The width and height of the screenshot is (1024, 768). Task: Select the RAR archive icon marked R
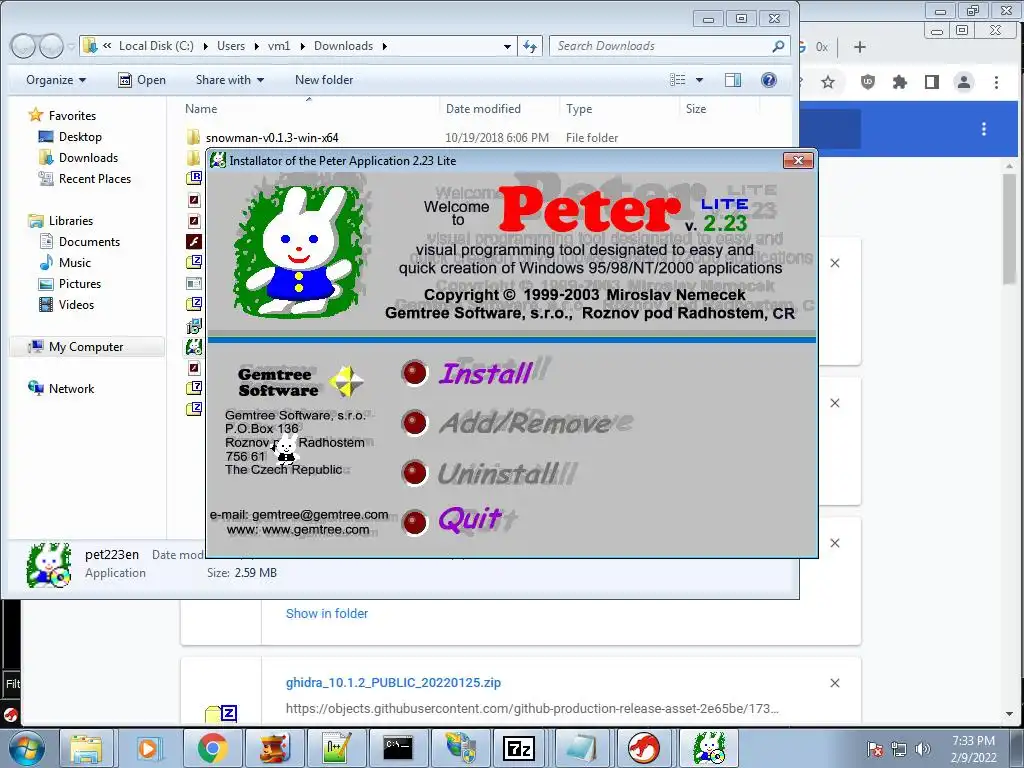pos(194,178)
